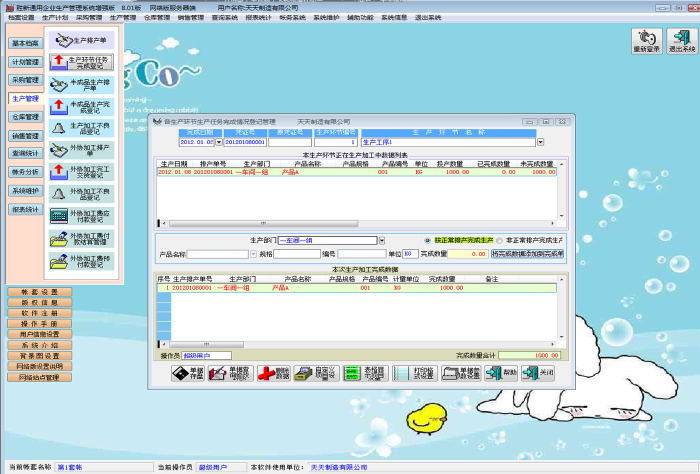Expand the 生产环节名称 dropdown arrow

click(x=540, y=142)
